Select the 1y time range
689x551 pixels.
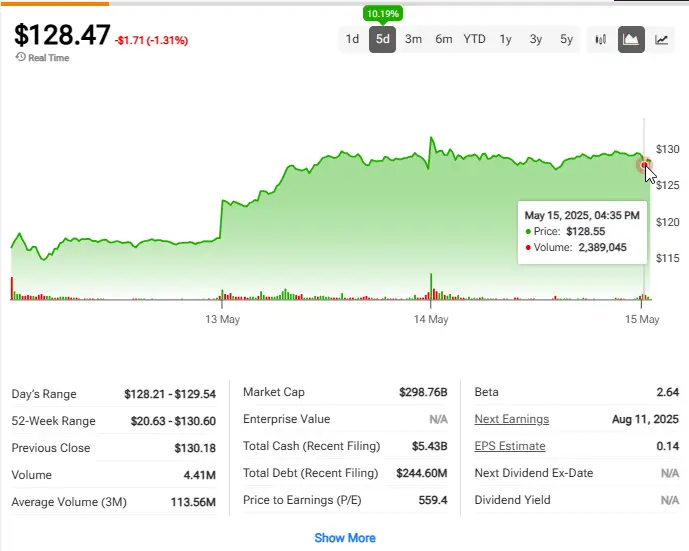pyautogui.click(x=505, y=39)
